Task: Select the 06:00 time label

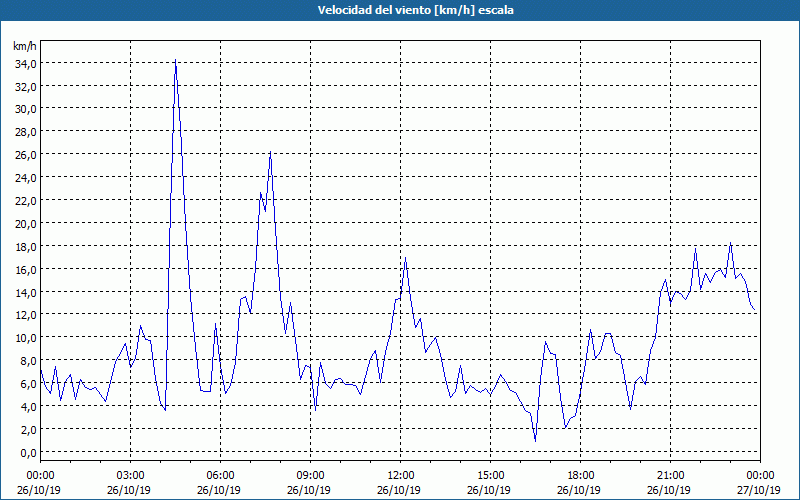Action: [220, 476]
